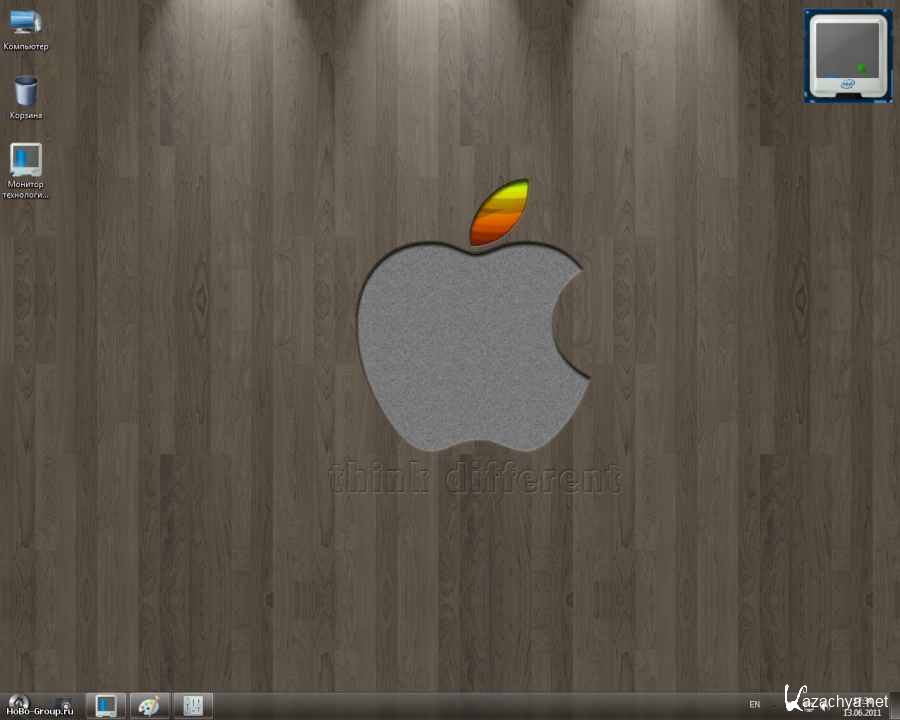Select the Корзина recycle bin icon

26,91
